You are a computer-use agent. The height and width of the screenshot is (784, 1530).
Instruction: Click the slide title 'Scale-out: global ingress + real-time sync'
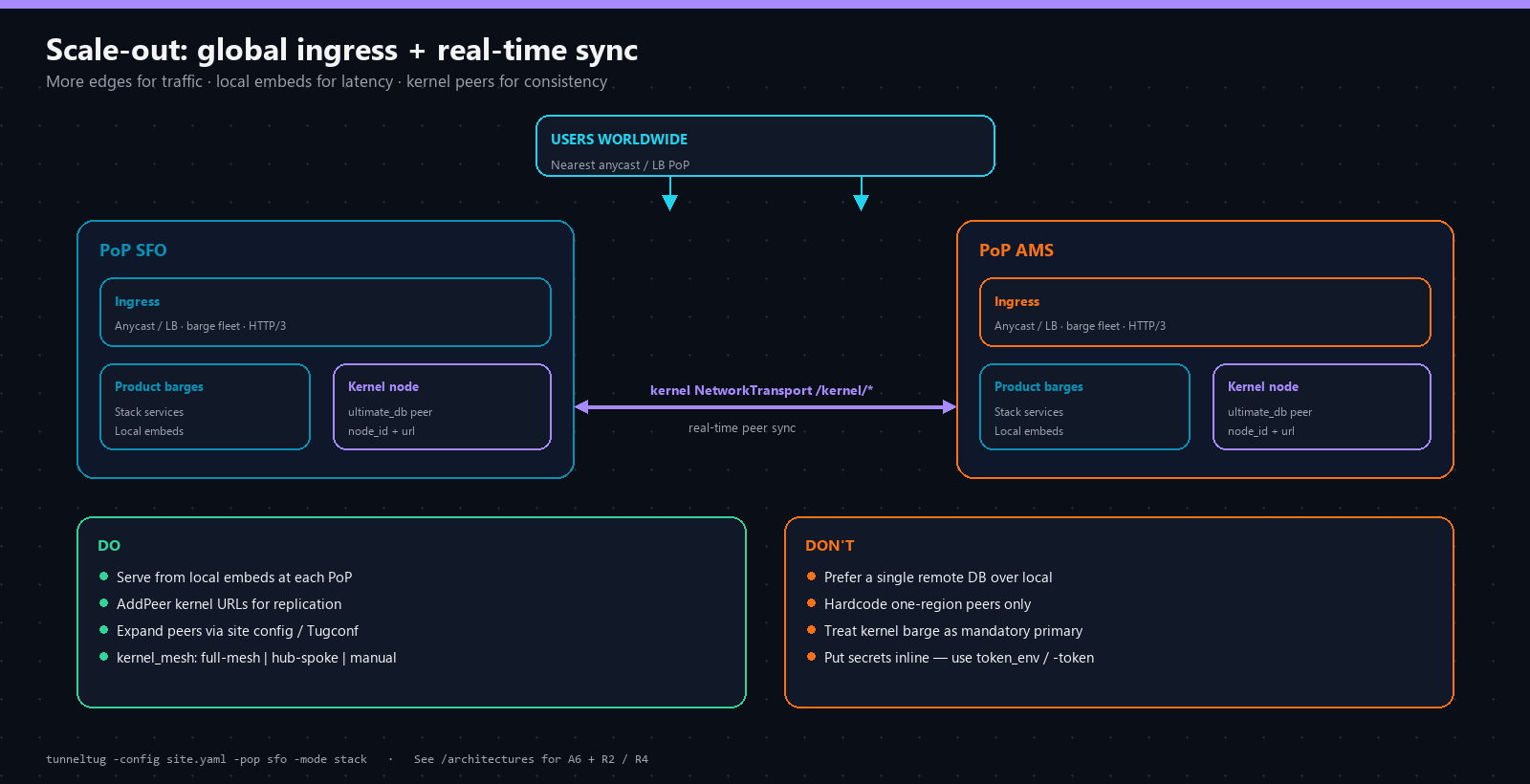tap(341, 50)
